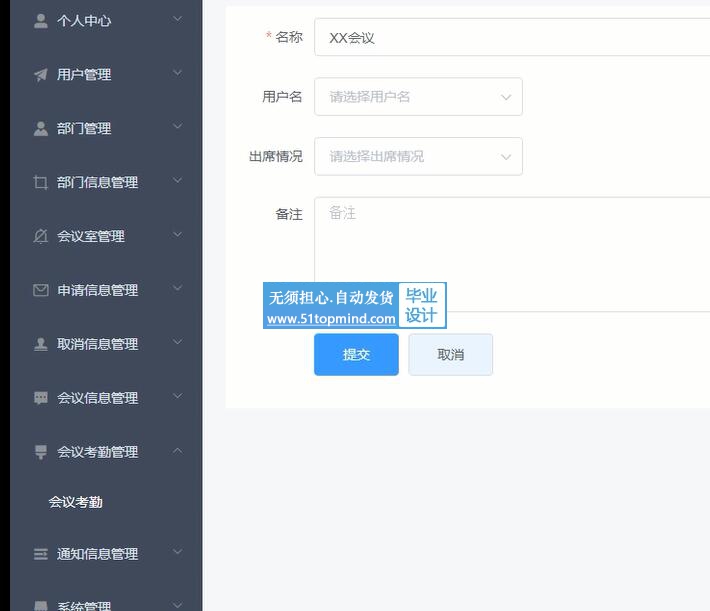Screen dimensions: 710x611
Task: Click the 提交 submit button
Action: click(x=356, y=355)
